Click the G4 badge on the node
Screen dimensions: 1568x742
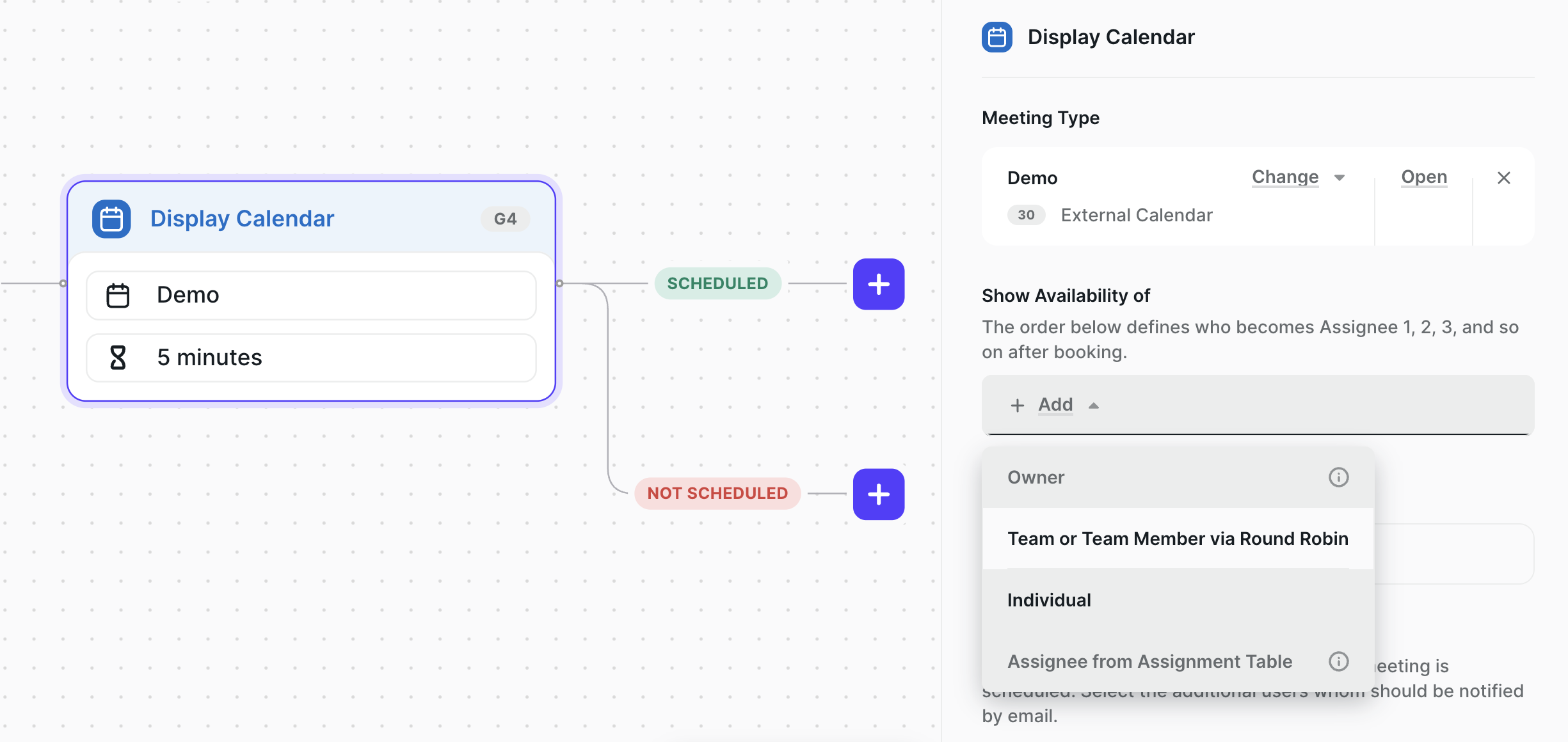click(505, 219)
